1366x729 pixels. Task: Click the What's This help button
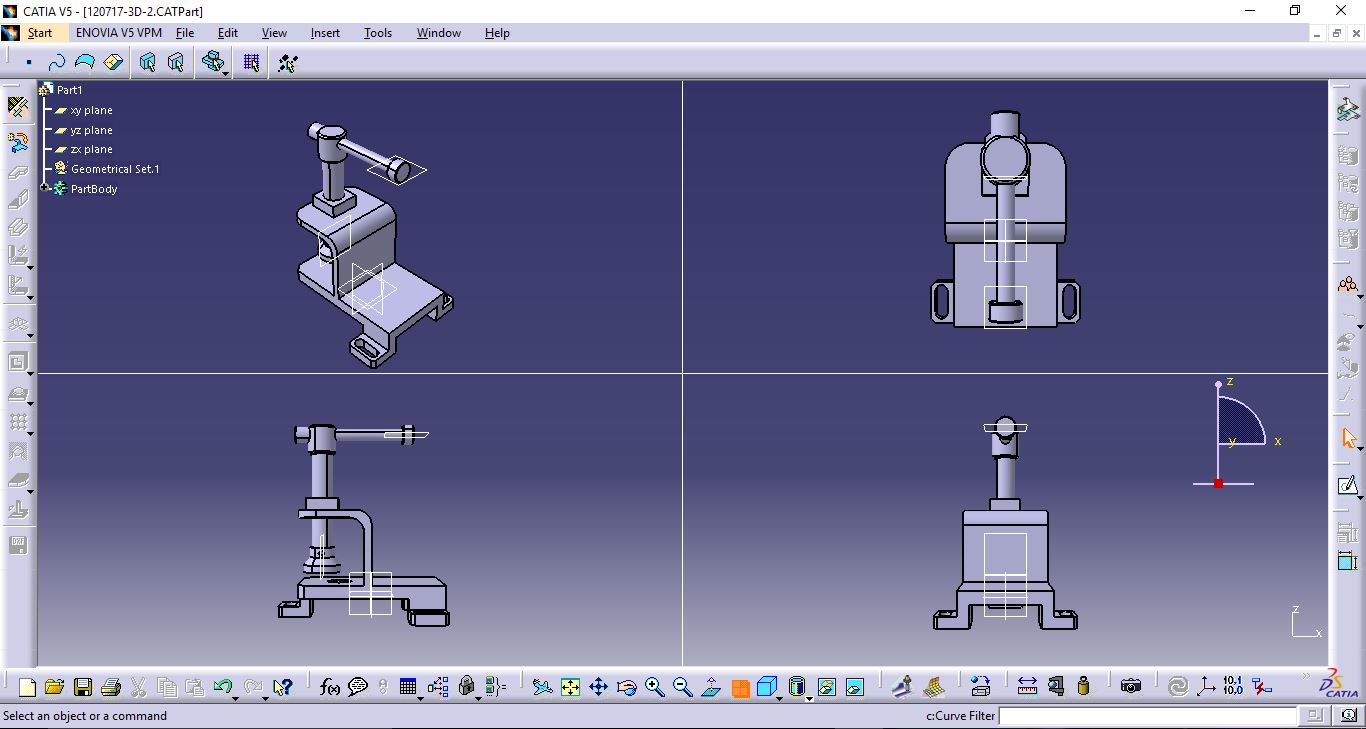click(x=282, y=687)
